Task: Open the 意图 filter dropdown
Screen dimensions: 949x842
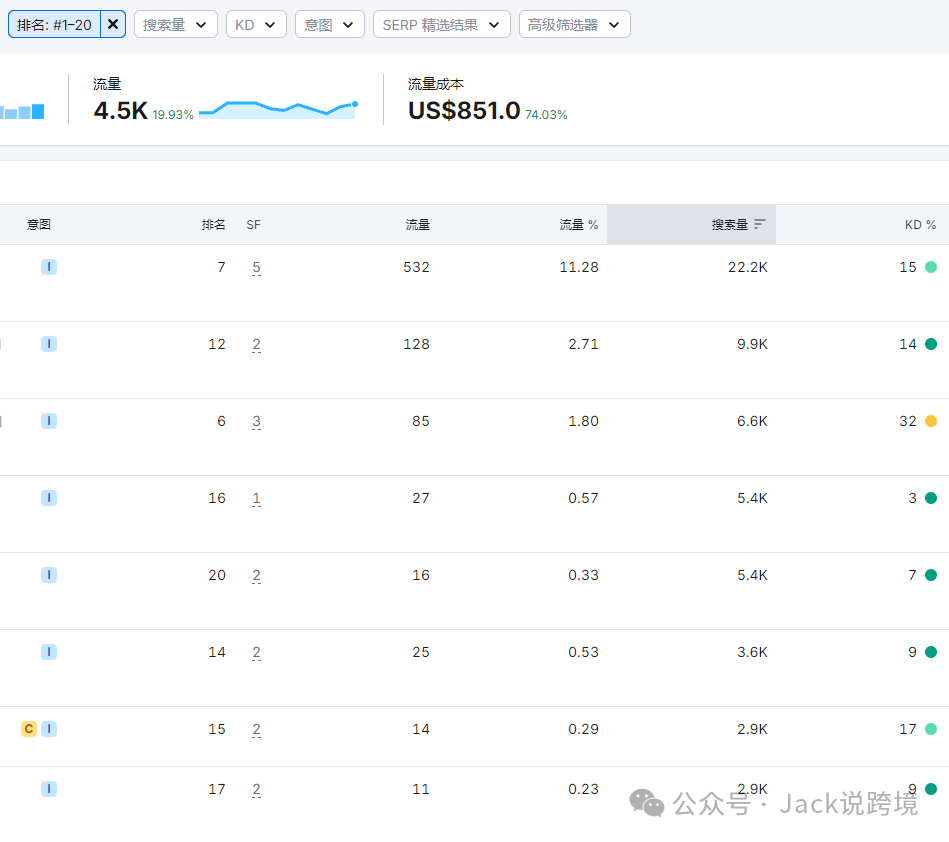Action: pos(329,24)
